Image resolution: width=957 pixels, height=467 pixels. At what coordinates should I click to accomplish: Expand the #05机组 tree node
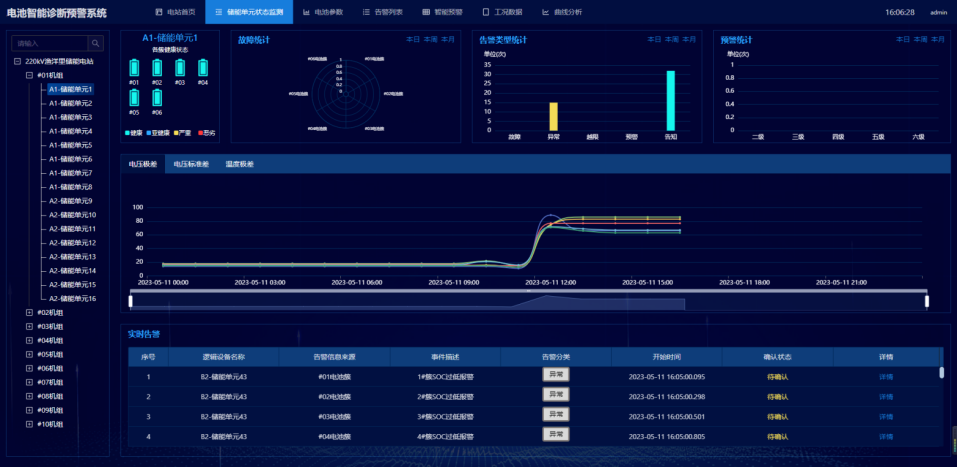point(29,354)
